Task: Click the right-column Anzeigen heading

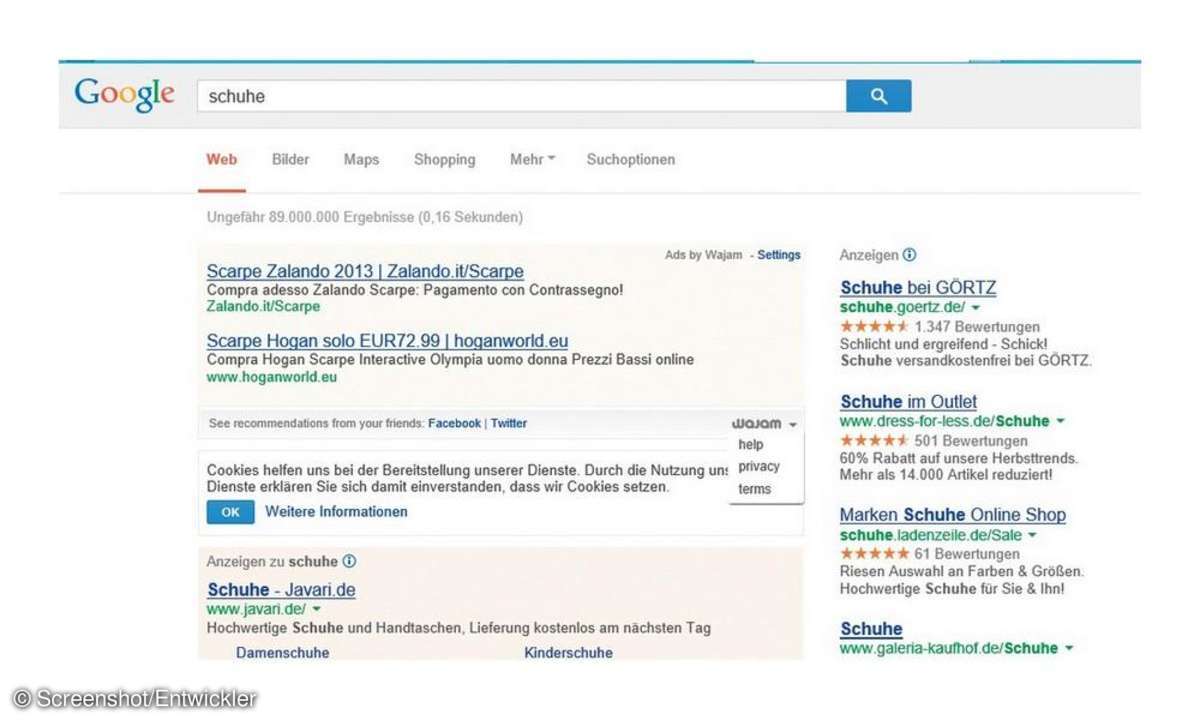Action: coord(869,255)
